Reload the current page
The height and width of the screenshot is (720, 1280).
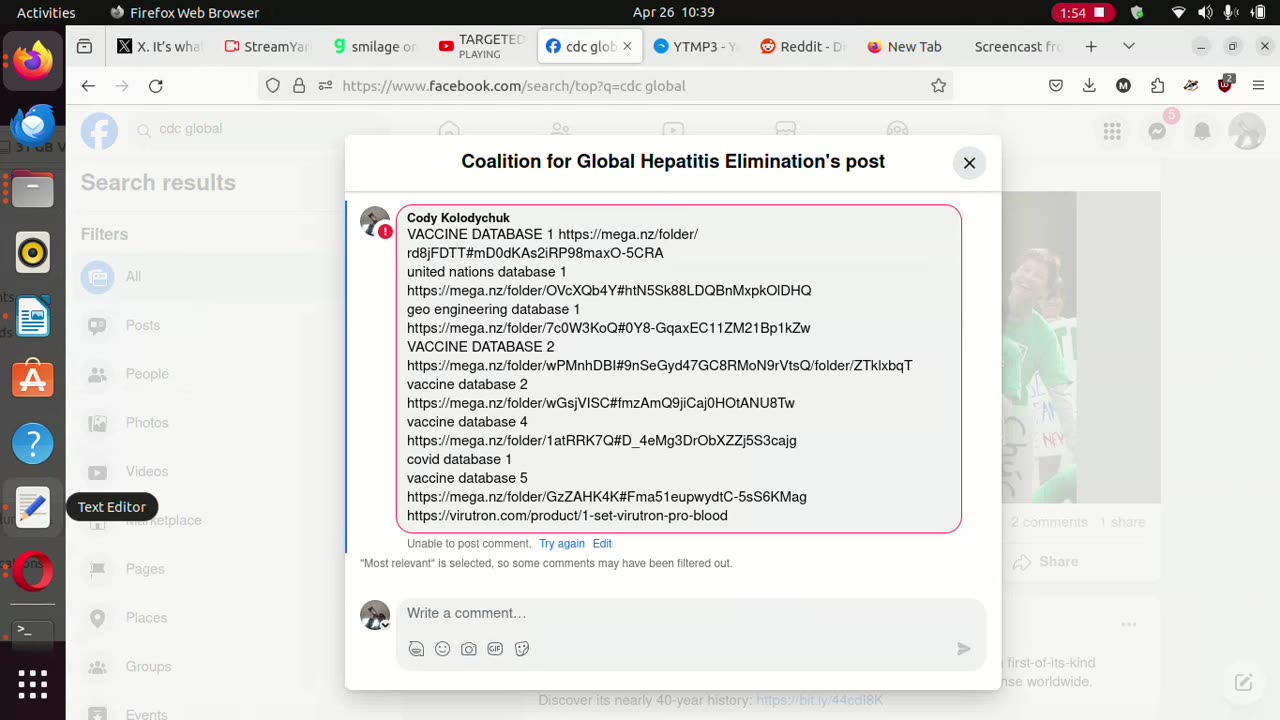(156, 86)
